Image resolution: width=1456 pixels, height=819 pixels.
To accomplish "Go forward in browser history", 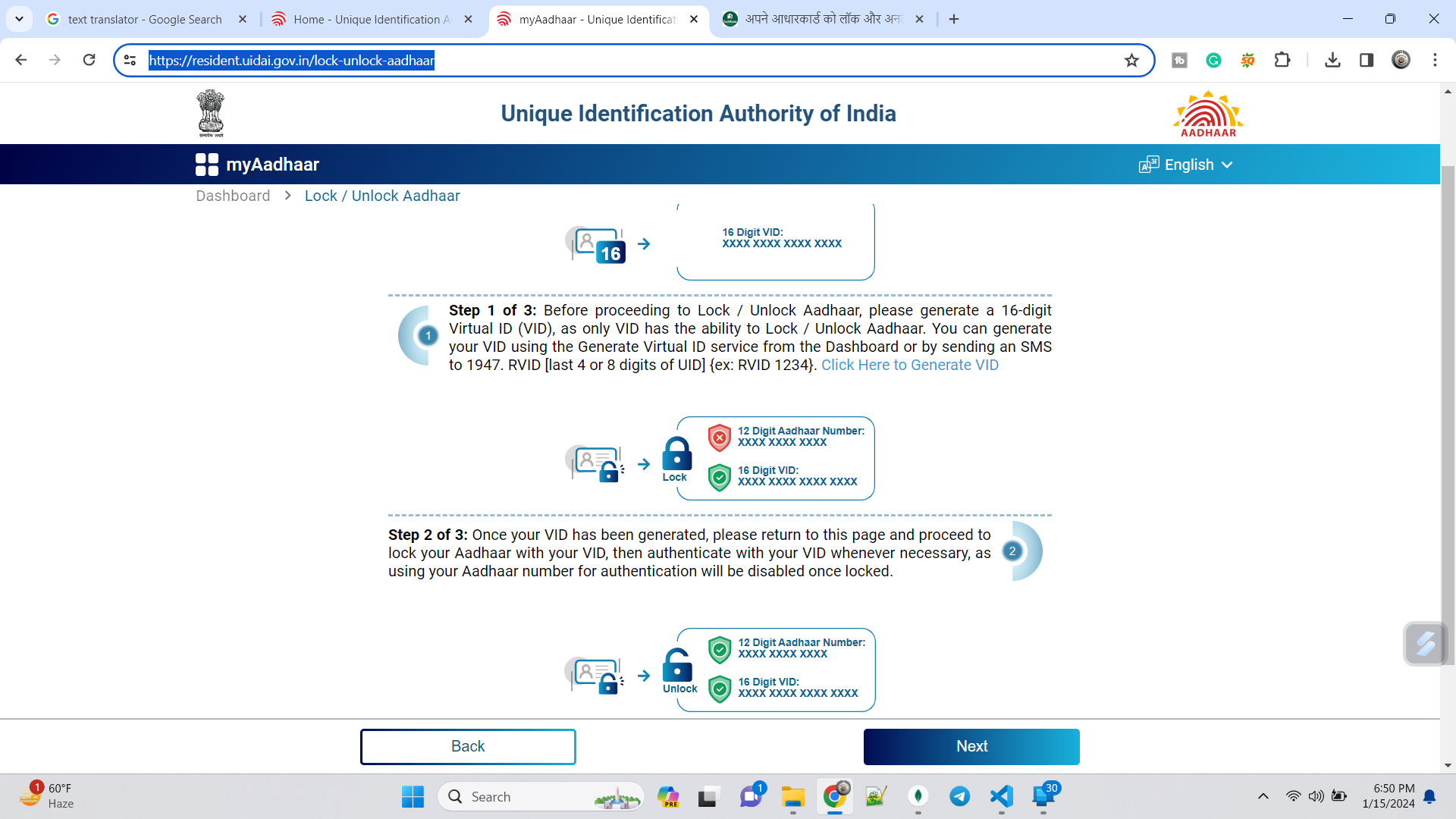I will point(55,60).
